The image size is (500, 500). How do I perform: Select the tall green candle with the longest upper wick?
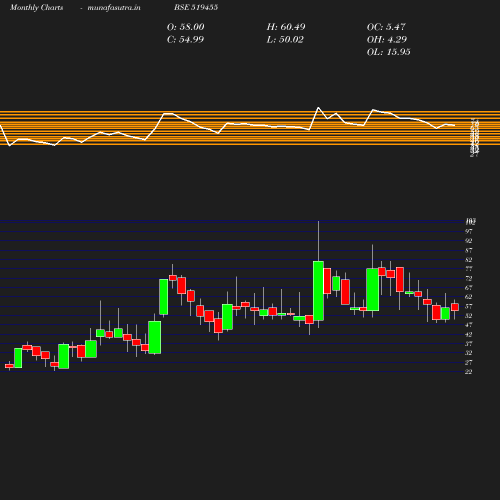(318, 291)
